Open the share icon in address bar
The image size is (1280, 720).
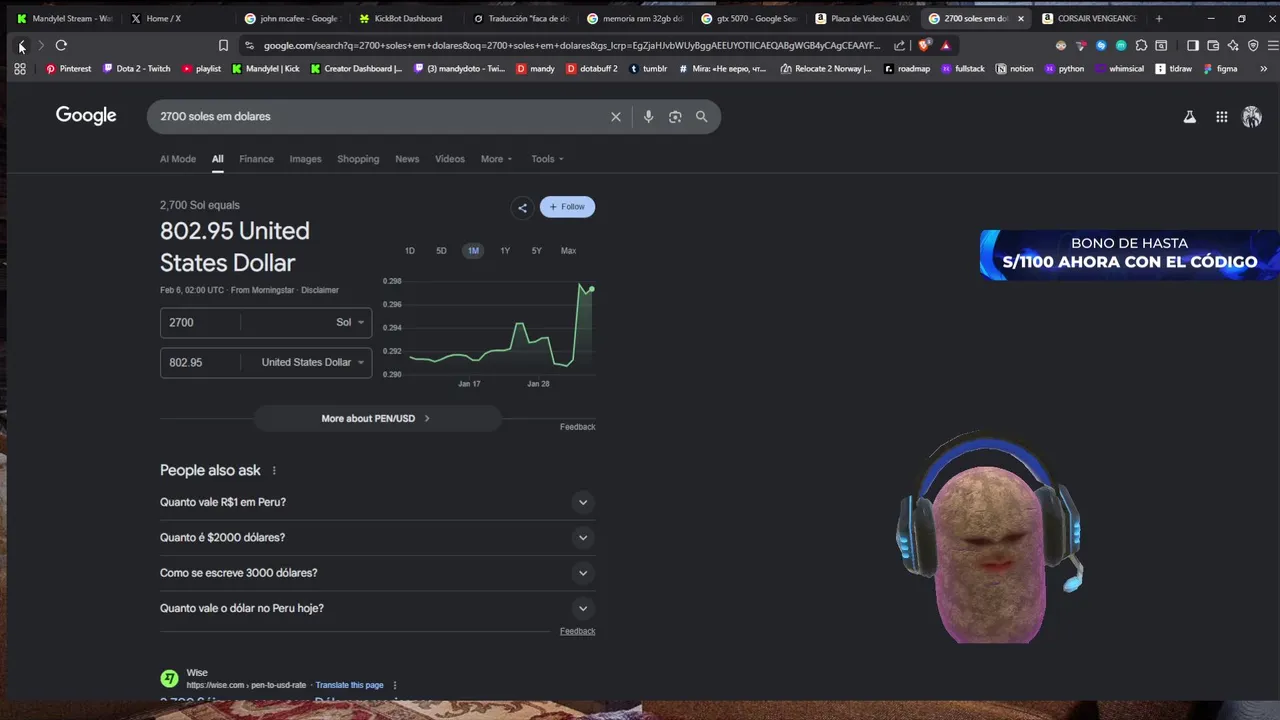tap(899, 45)
